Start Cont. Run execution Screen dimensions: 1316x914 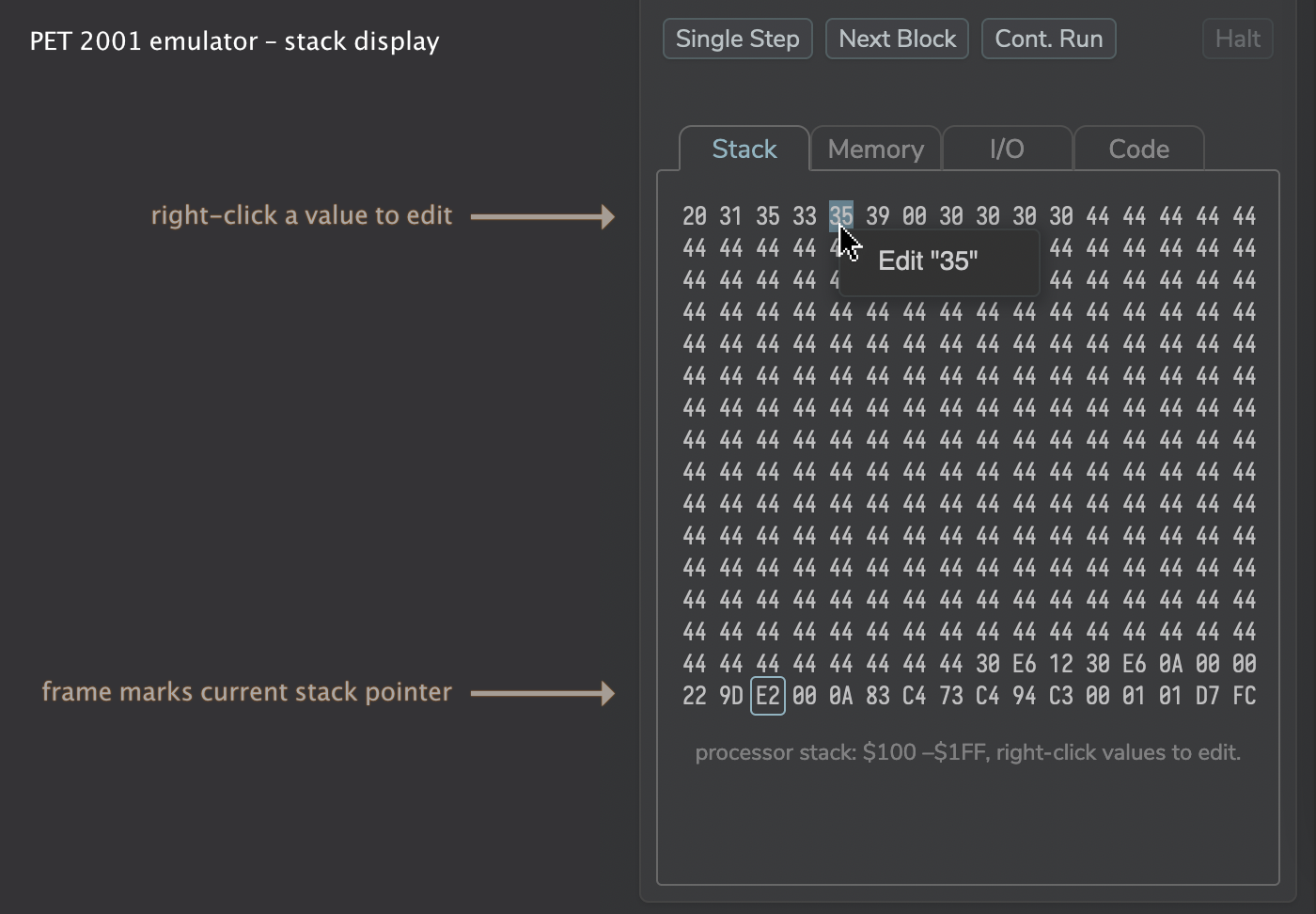pyautogui.click(x=1049, y=39)
